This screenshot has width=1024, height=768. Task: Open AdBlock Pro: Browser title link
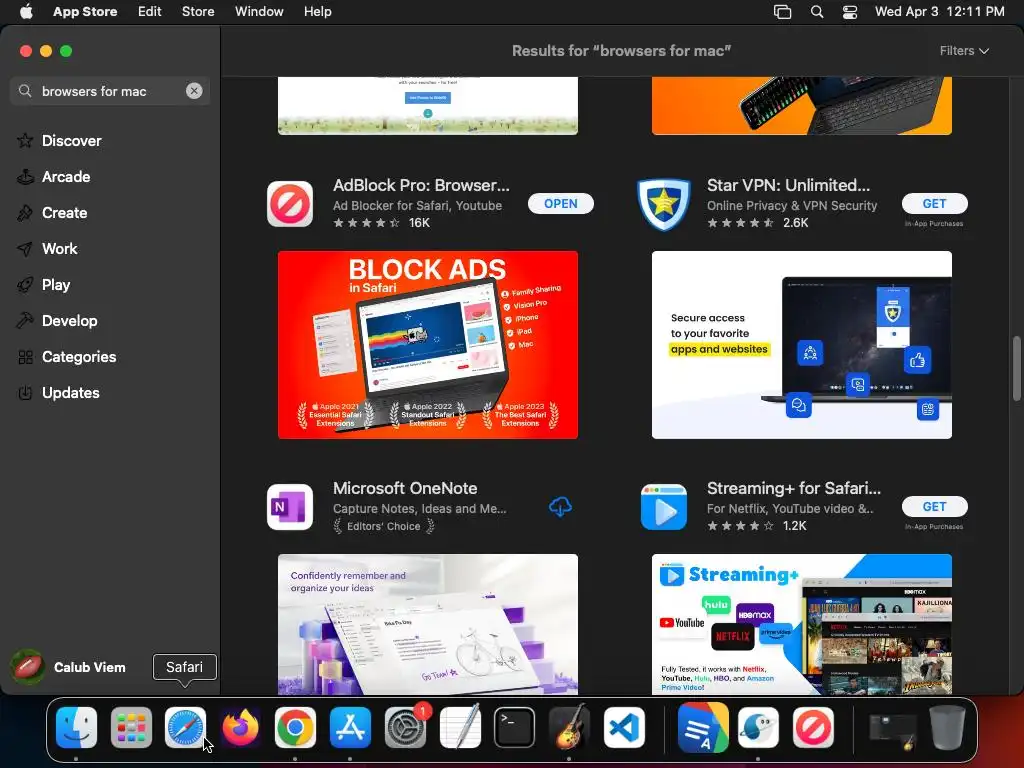[421, 185]
